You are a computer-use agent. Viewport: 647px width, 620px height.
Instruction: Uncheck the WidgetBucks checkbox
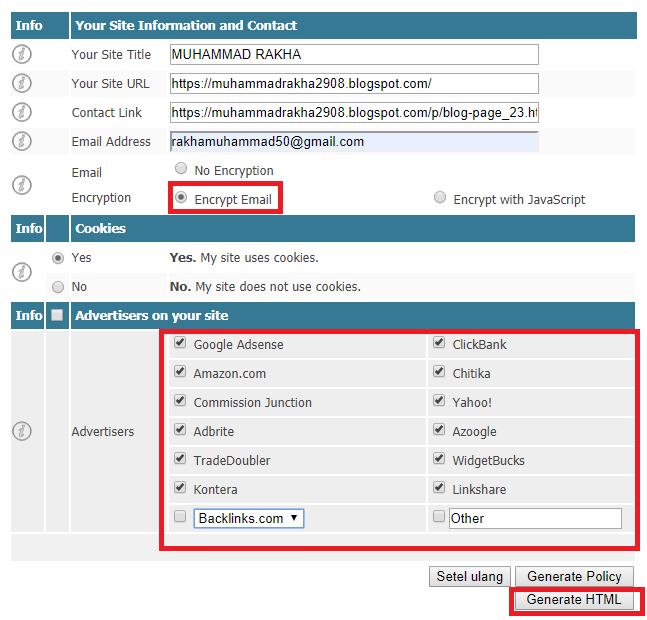coord(439,458)
